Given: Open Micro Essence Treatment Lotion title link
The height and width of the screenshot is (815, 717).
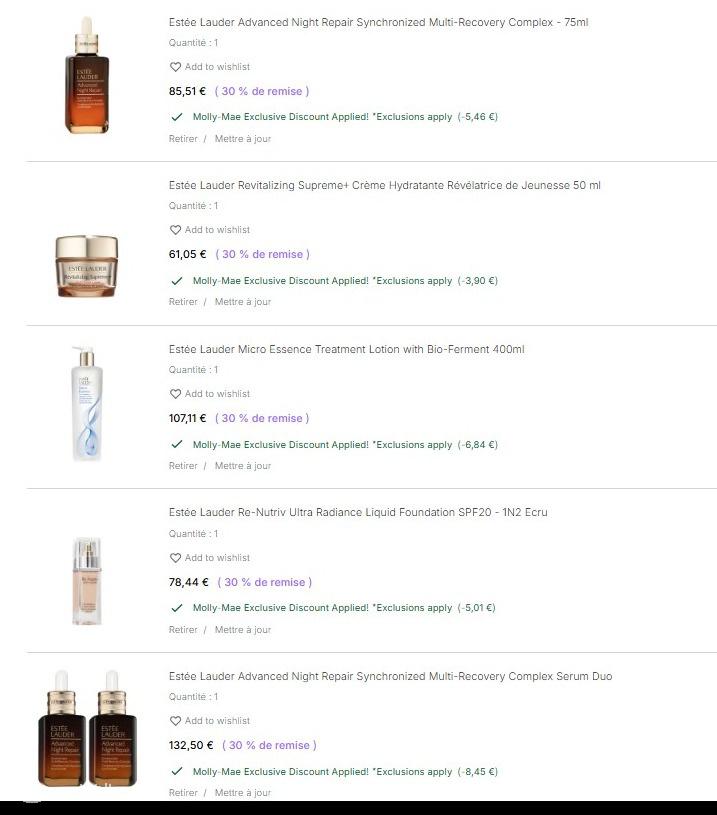Looking at the screenshot, I should [x=346, y=349].
